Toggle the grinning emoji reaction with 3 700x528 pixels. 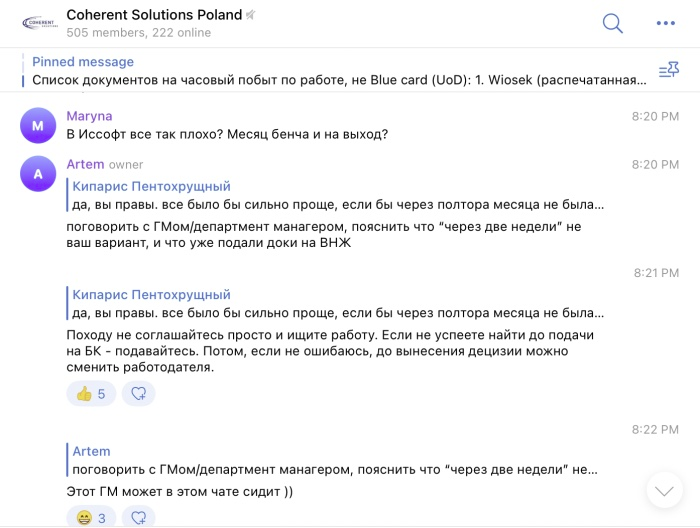click(x=91, y=517)
